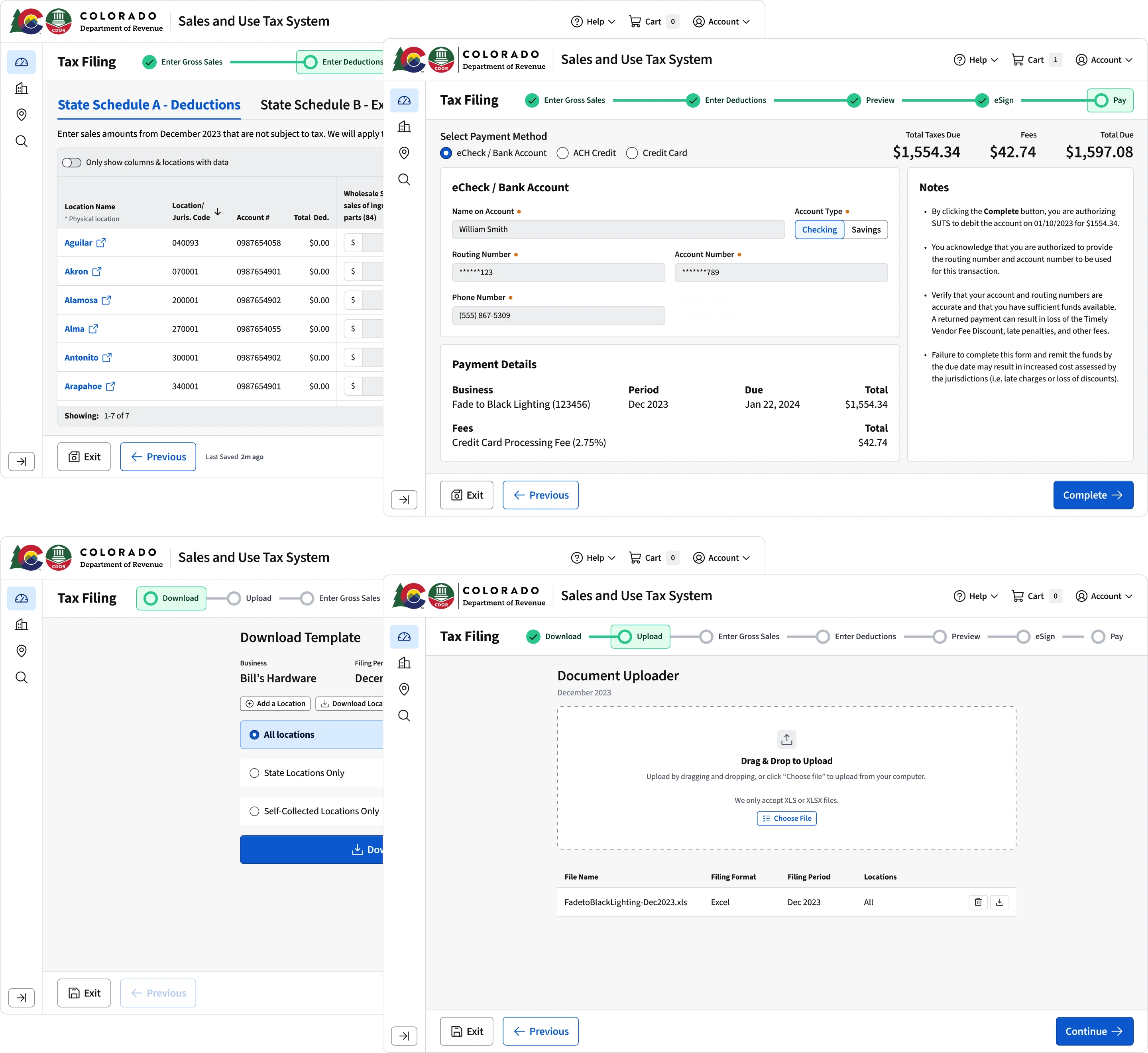Click the Complete button to finish payment
Viewport: 1148px width, 1053px height.
[1093, 495]
